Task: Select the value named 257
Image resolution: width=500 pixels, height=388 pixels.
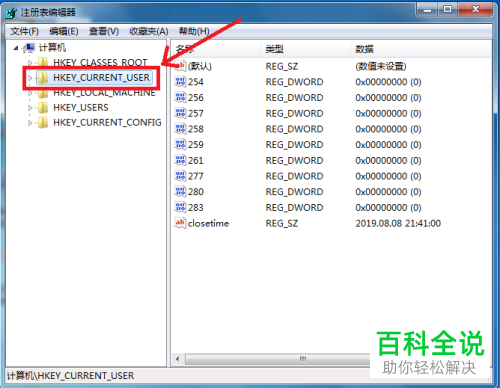Action: coord(196,113)
